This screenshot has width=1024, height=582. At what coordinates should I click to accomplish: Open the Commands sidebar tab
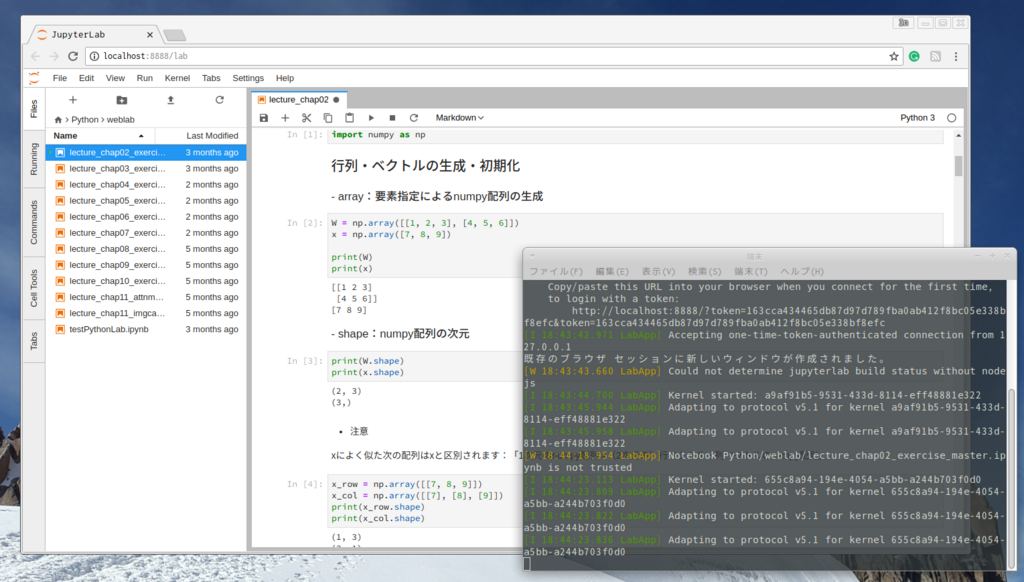pyautogui.click(x=34, y=223)
